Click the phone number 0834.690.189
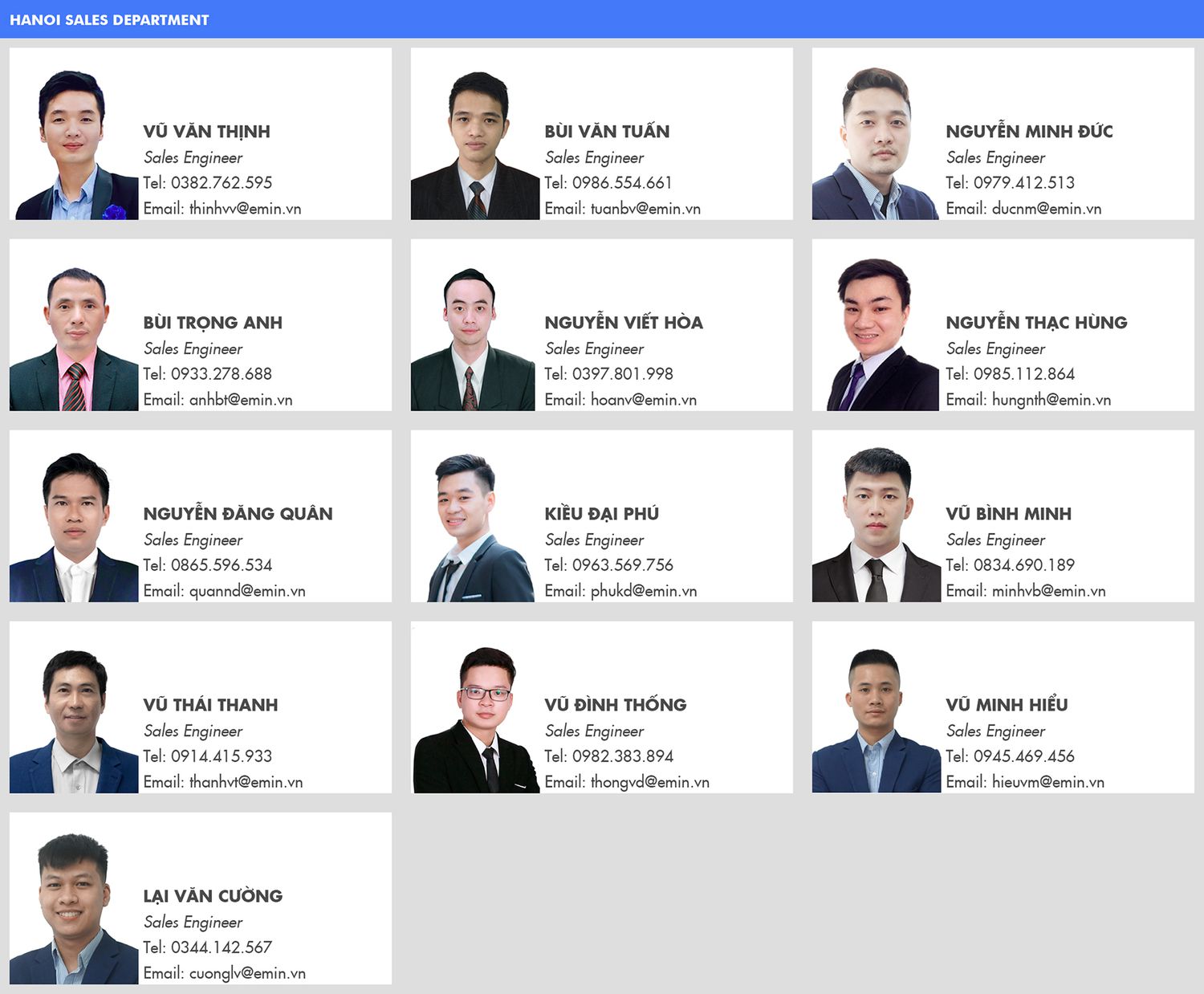This screenshot has width=1204, height=994. 1024,565
